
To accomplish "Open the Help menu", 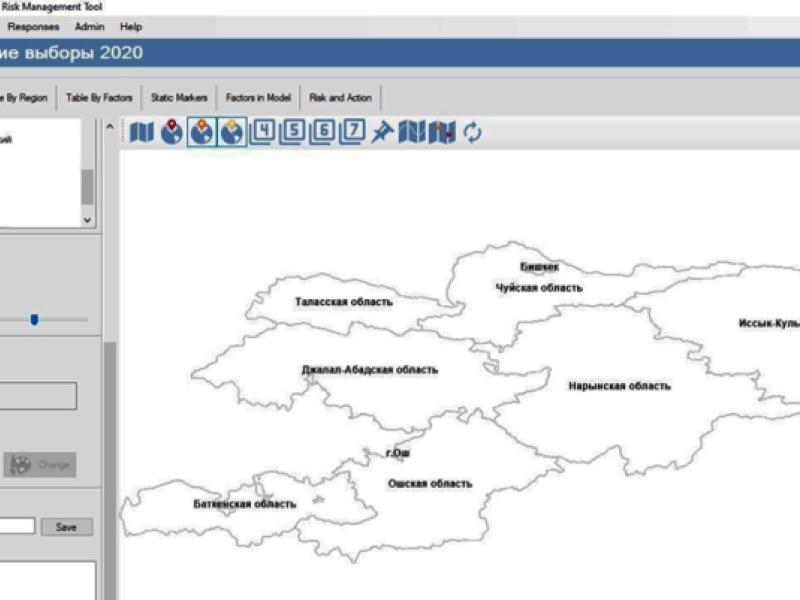I will click(131, 27).
